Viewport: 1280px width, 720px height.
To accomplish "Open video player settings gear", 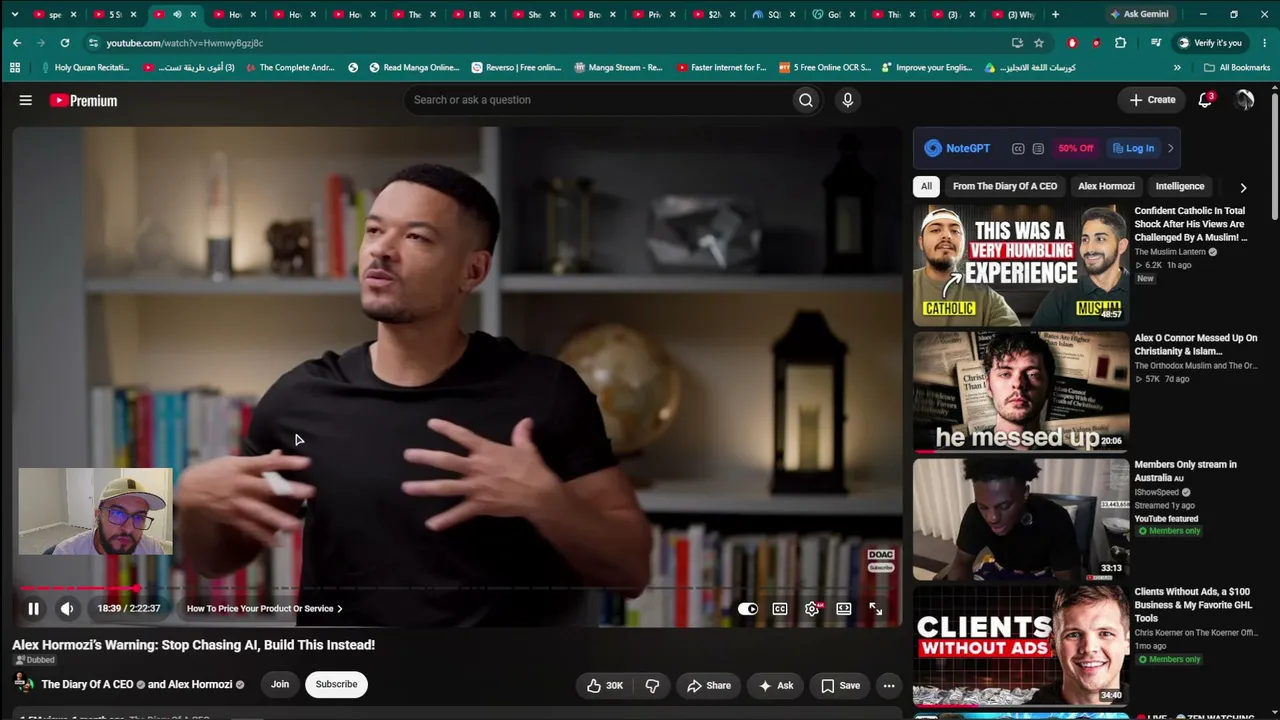I will [812, 608].
